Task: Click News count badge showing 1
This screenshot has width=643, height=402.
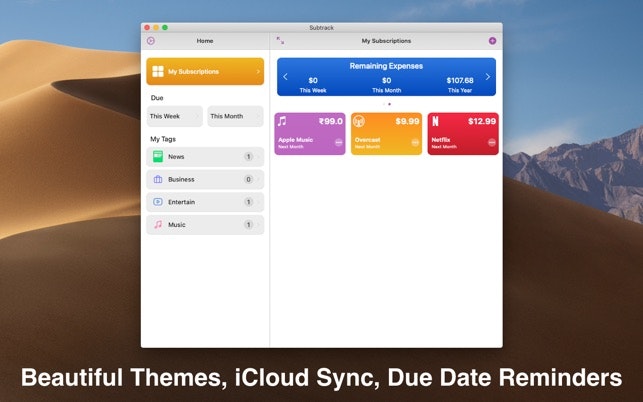Action: tap(248, 156)
